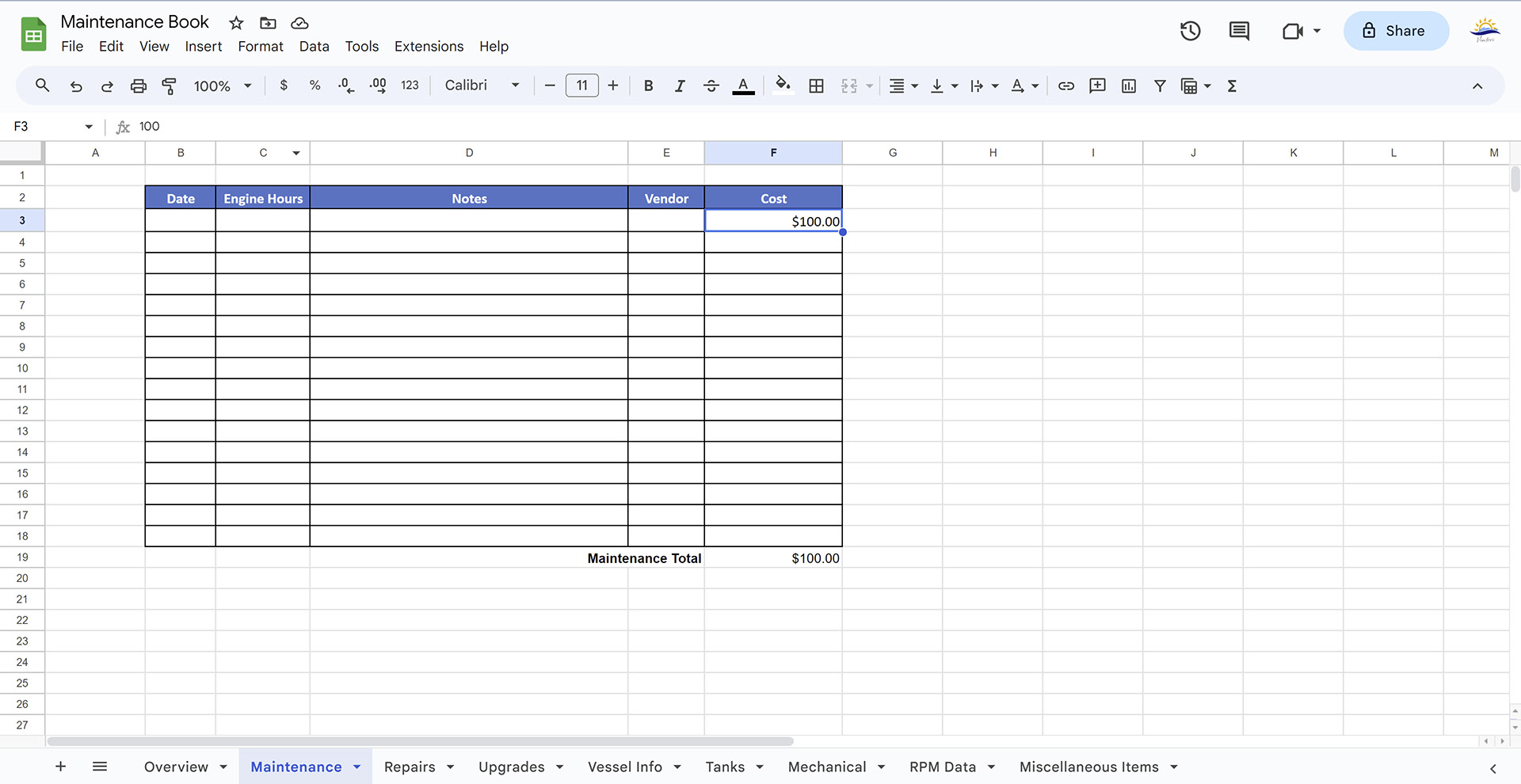
Task: Apply currency format dollar icon
Action: tap(284, 86)
